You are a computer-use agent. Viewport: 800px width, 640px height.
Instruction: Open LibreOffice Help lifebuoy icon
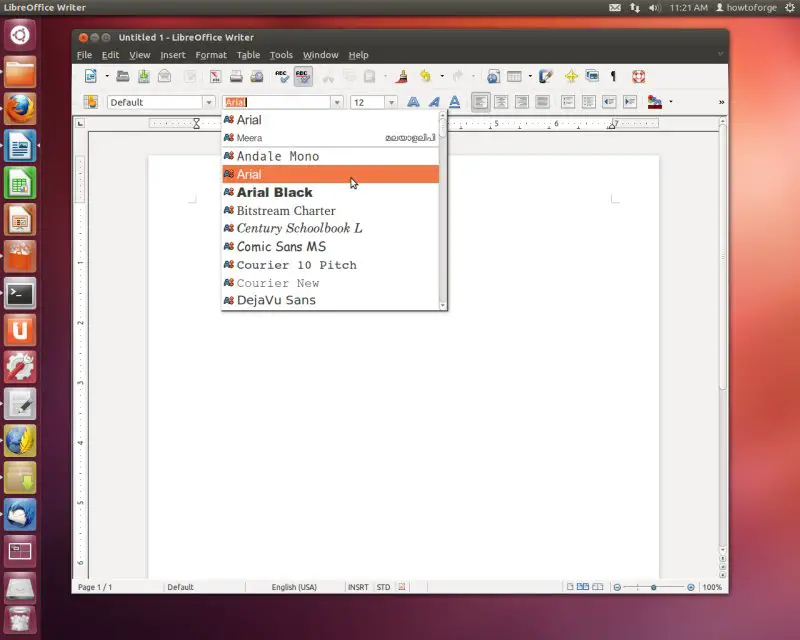click(639, 77)
